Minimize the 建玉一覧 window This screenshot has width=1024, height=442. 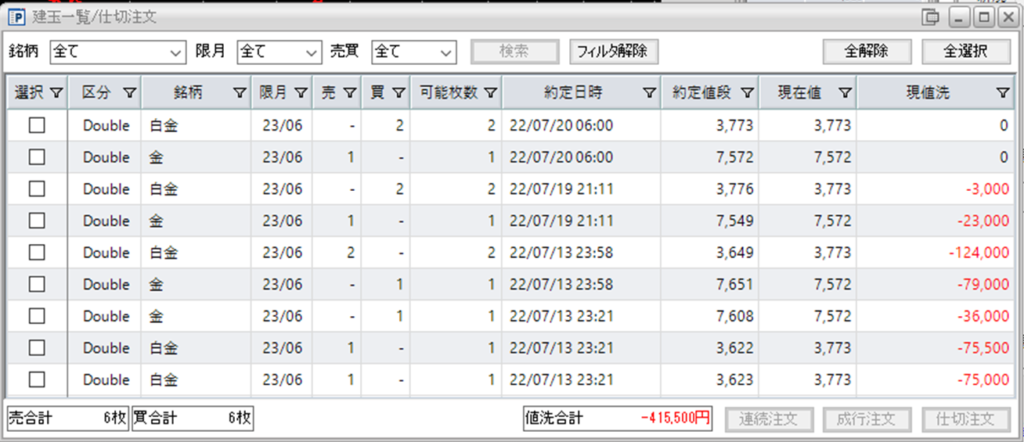click(x=959, y=17)
